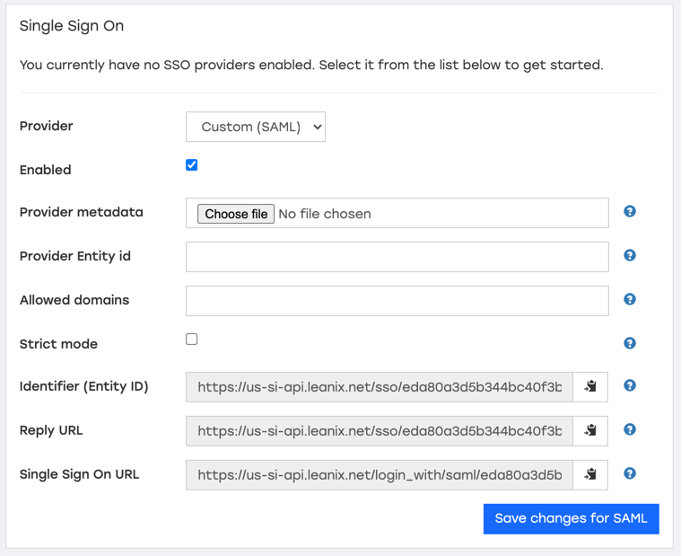Screen dimensions: 682x556
Task: Uncheck the Enabled checkbox
Action: click(191, 165)
